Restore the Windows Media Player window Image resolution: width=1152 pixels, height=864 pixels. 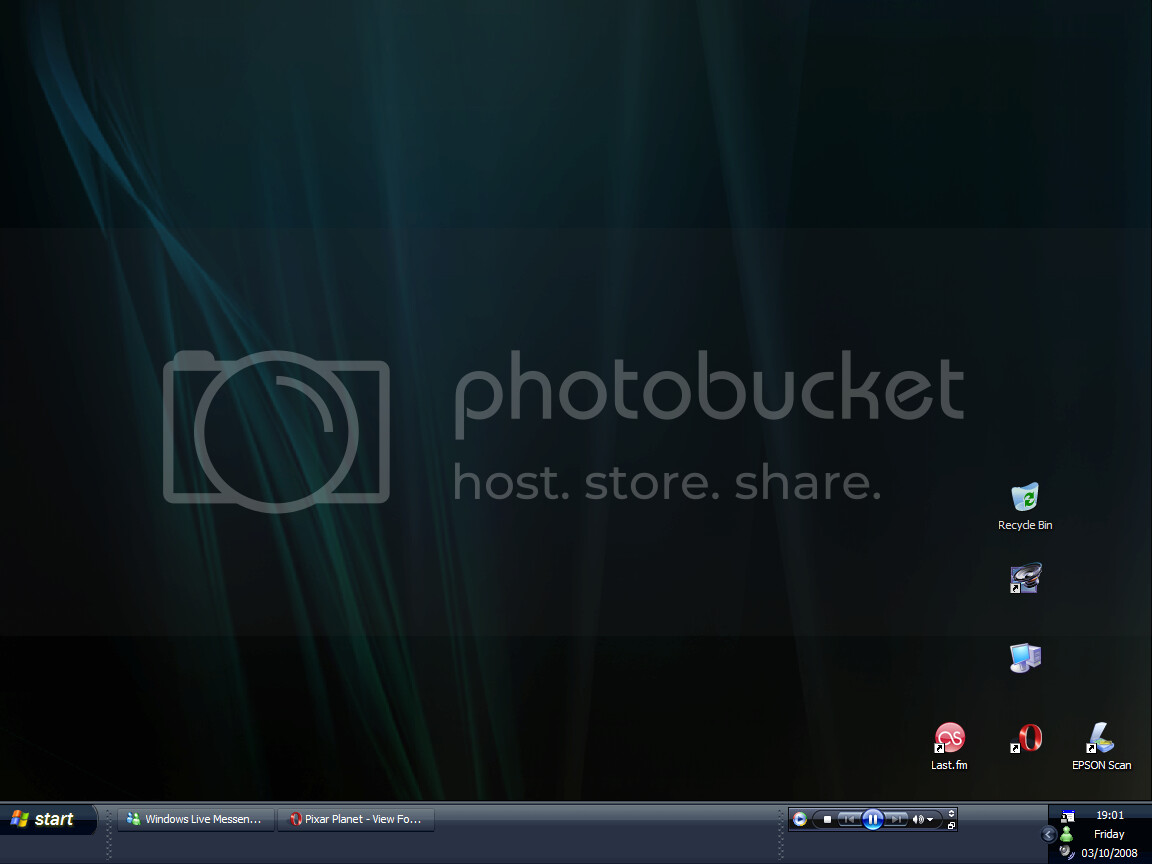tap(951, 826)
